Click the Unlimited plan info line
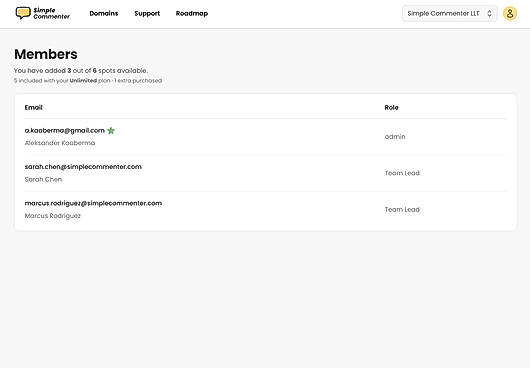Screen dimensions: 530x368 [x=88, y=81]
